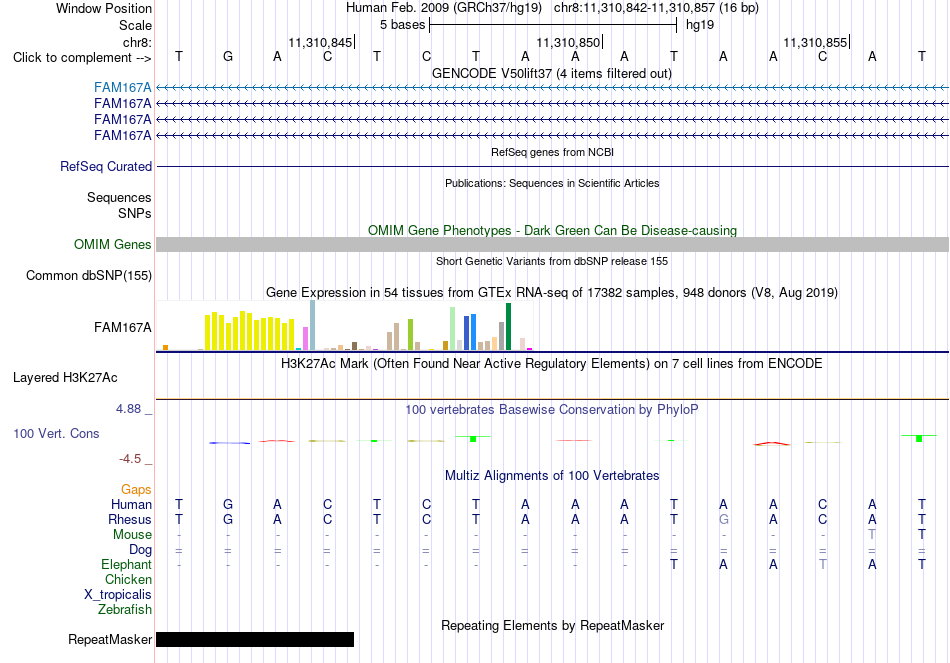Click the OMIM Gene Phenotypes track title
The width and height of the screenshot is (950, 663).
pyautogui.click(x=552, y=230)
